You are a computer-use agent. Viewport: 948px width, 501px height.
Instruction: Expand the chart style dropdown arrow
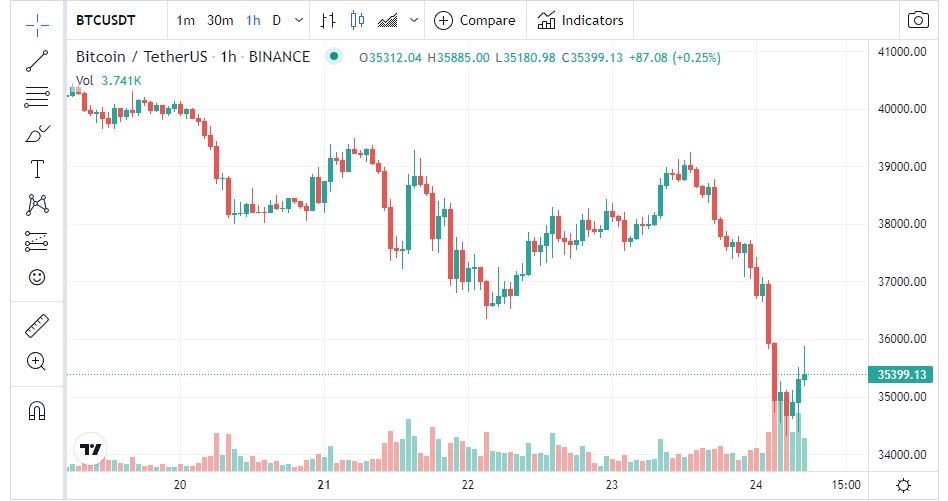[x=414, y=21]
